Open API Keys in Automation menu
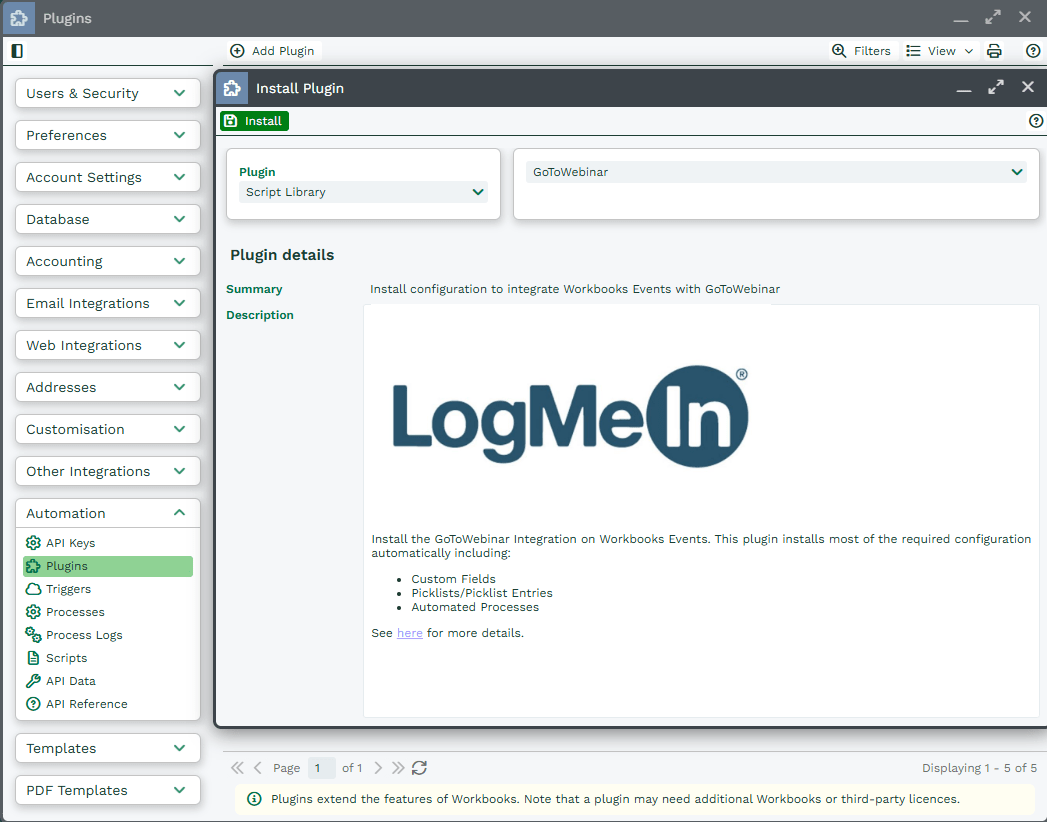 70,543
